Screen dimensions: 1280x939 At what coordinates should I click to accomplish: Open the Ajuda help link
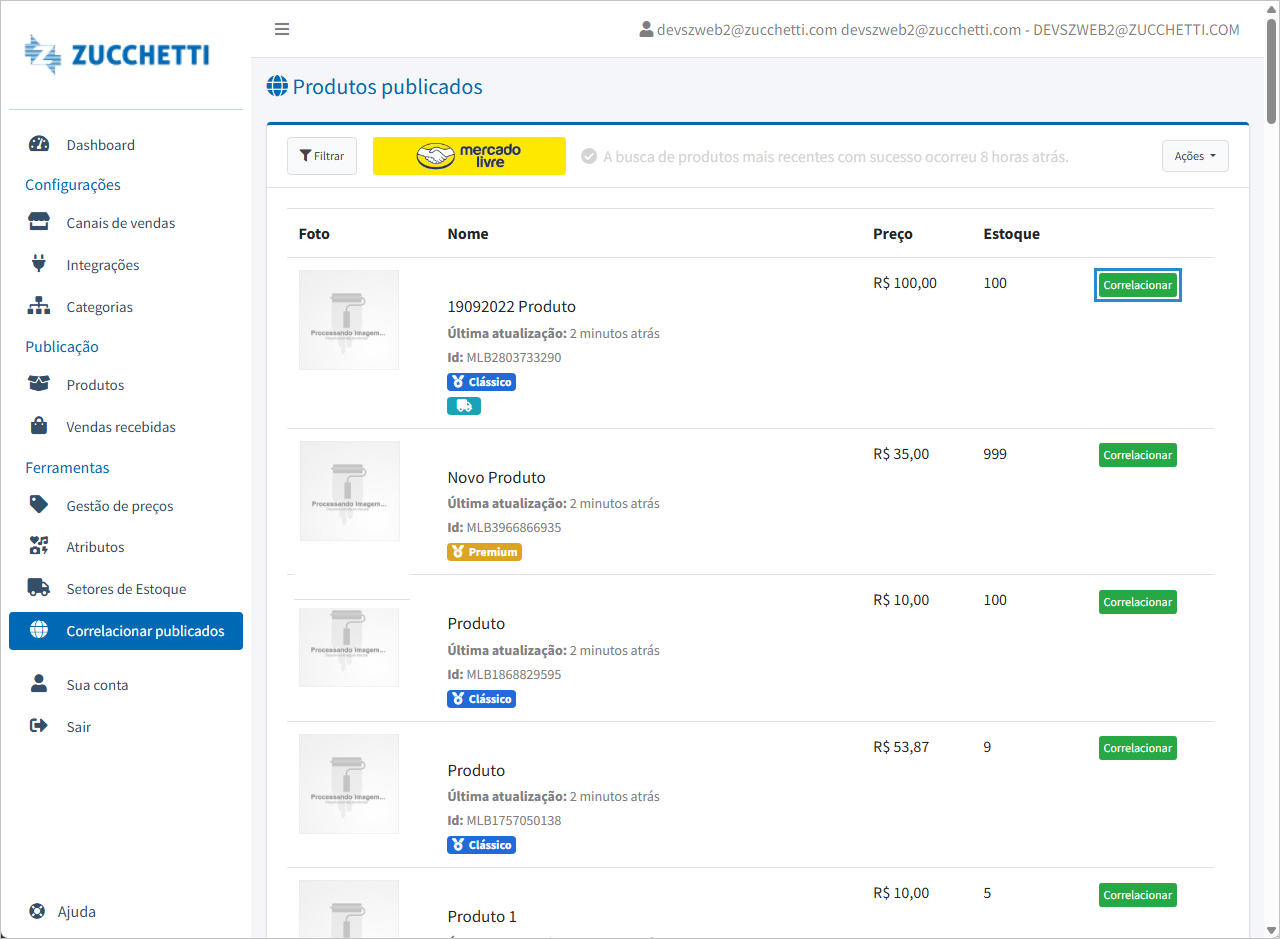click(76, 912)
